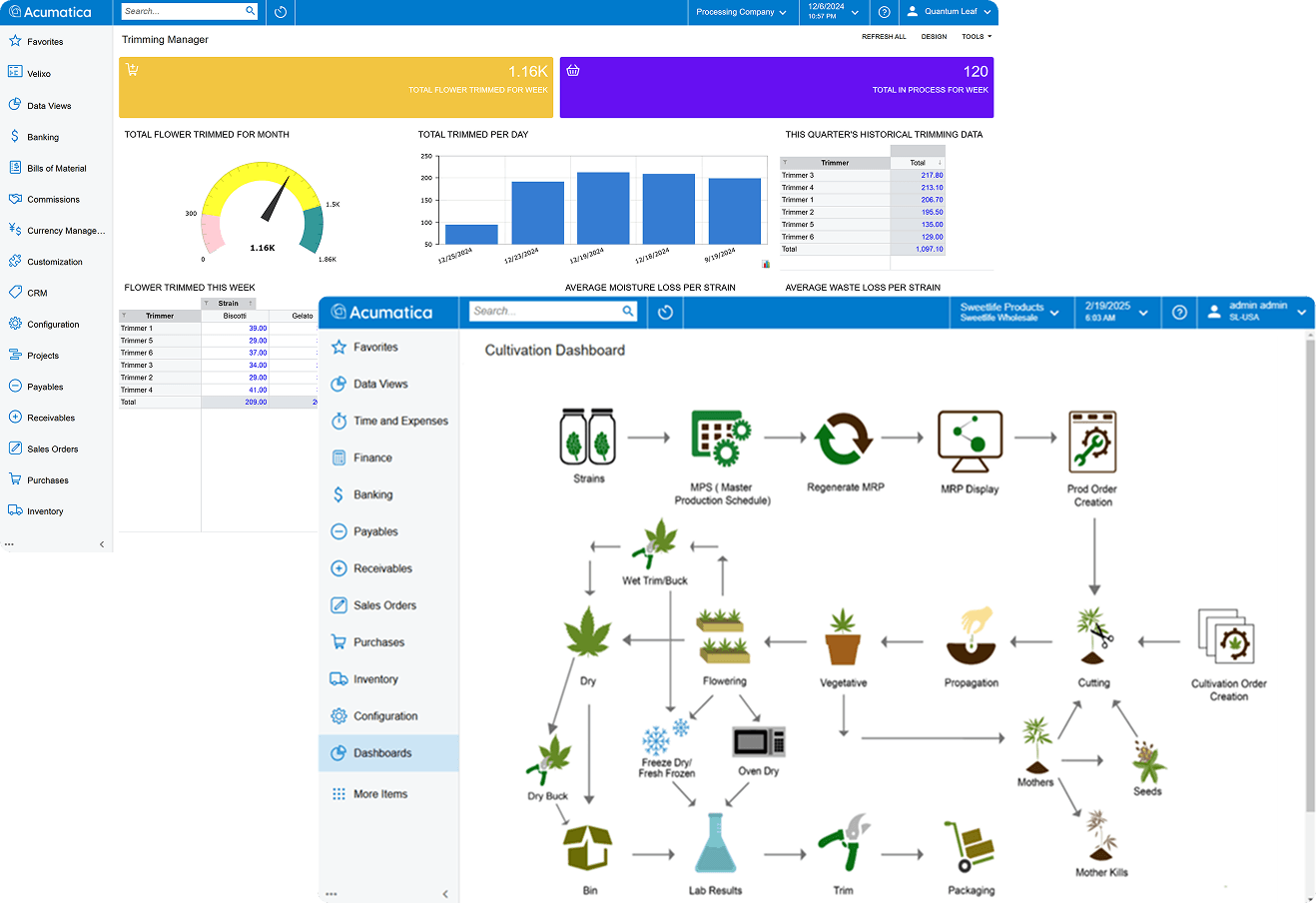
Task: Open Tools dropdown in Trimming Manager
Action: [x=977, y=37]
